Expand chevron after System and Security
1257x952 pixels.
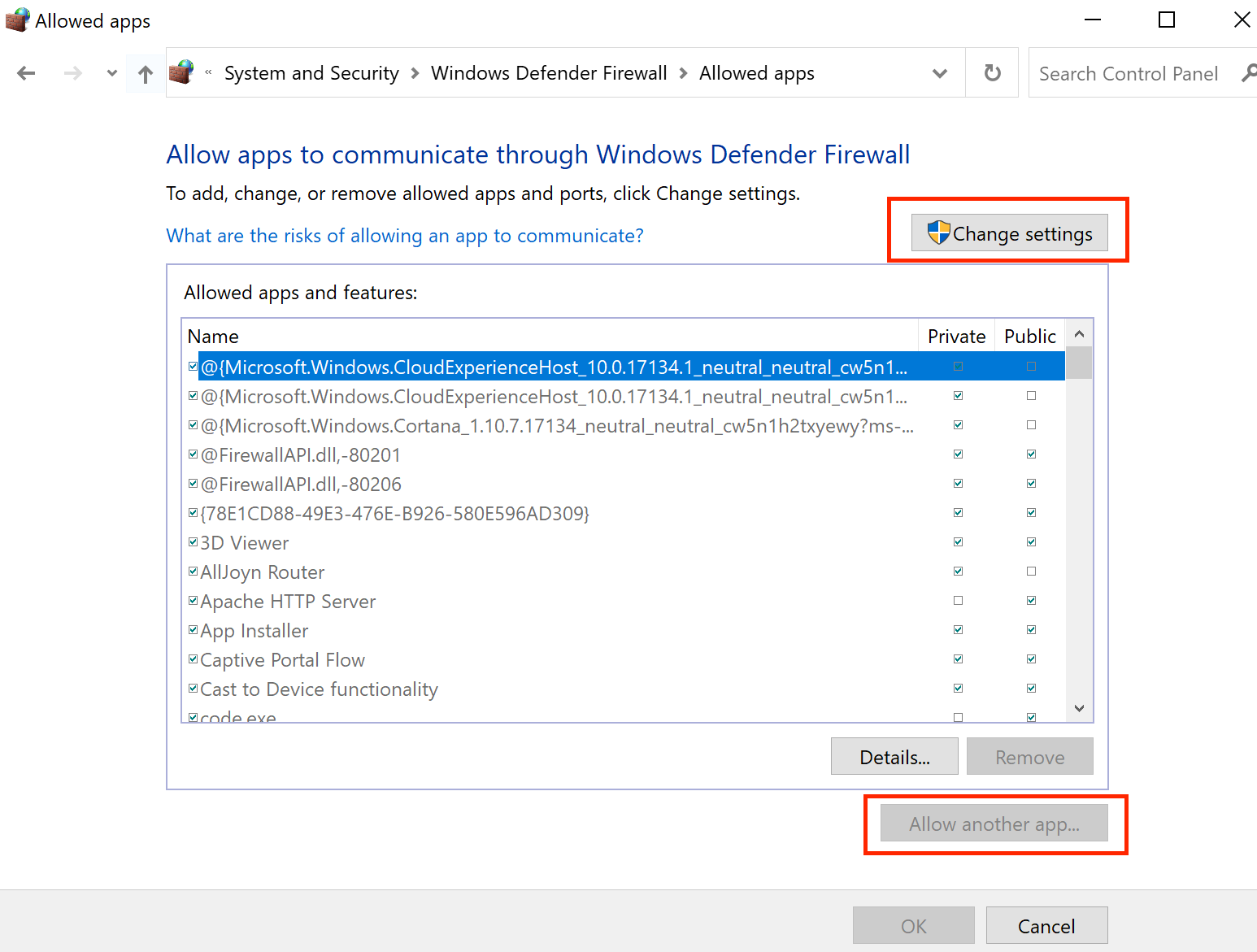415,73
